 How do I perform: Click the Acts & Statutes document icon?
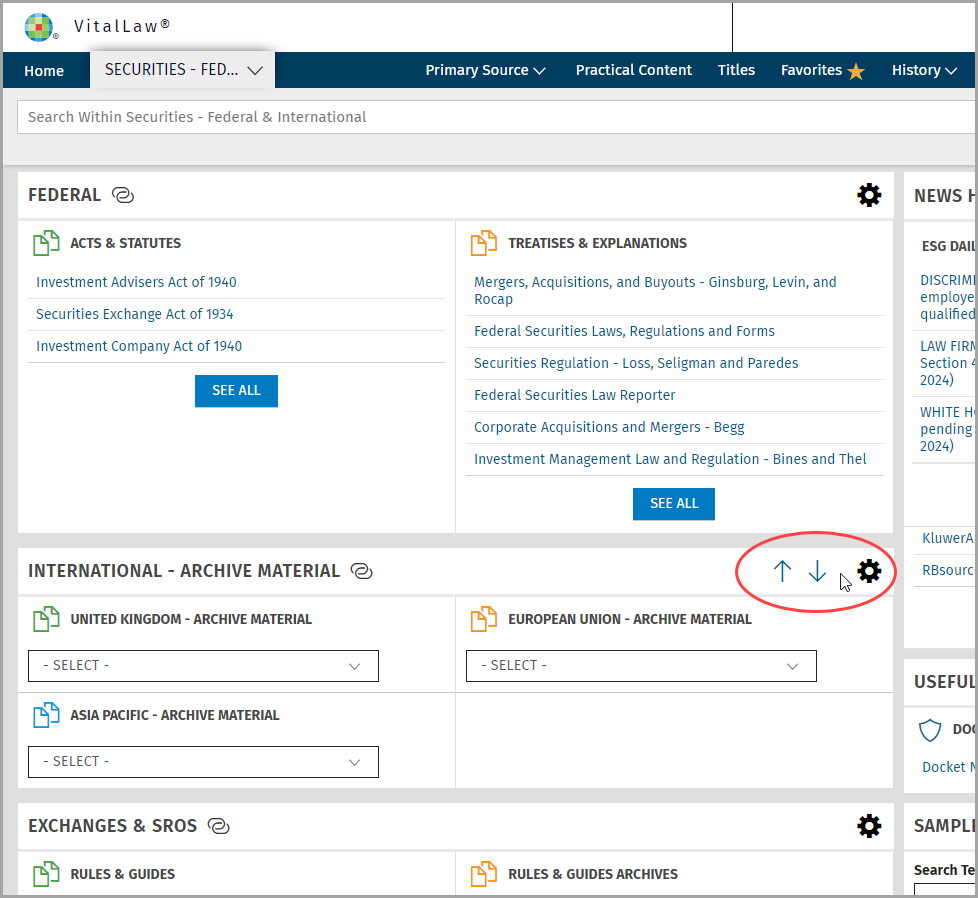[46, 243]
